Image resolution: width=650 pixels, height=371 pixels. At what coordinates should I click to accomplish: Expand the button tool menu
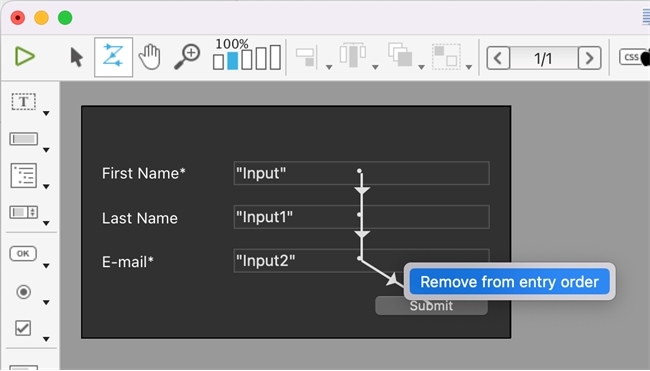[x=46, y=266]
